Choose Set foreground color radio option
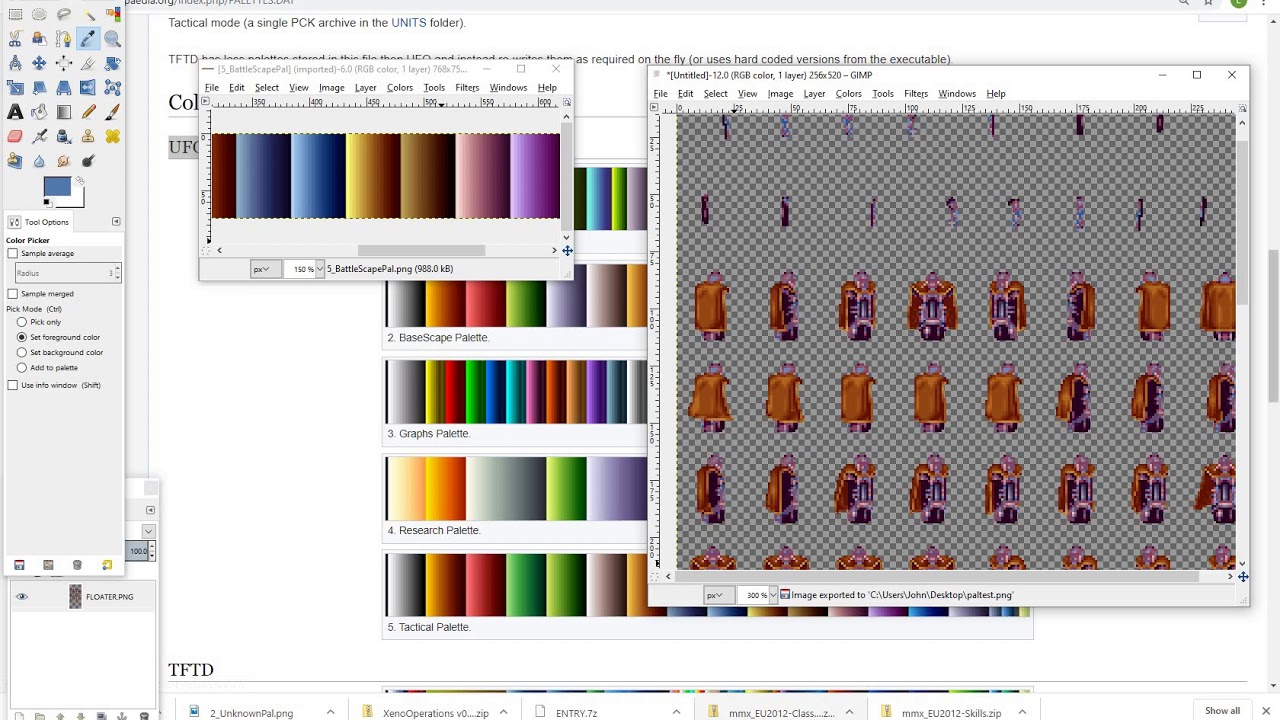The image size is (1280, 720). pyautogui.click(x=22, y=337)
